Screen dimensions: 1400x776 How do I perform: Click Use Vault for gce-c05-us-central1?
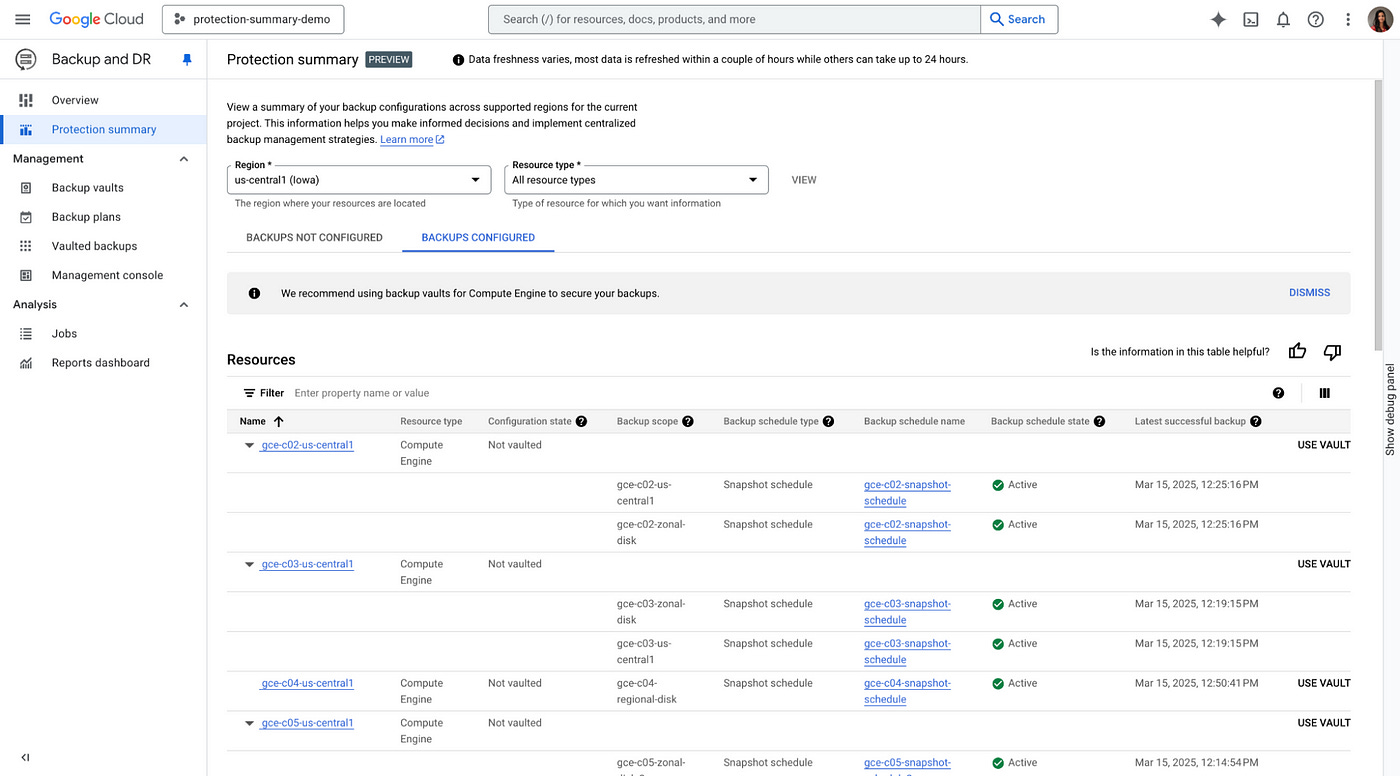[1324, 722]
